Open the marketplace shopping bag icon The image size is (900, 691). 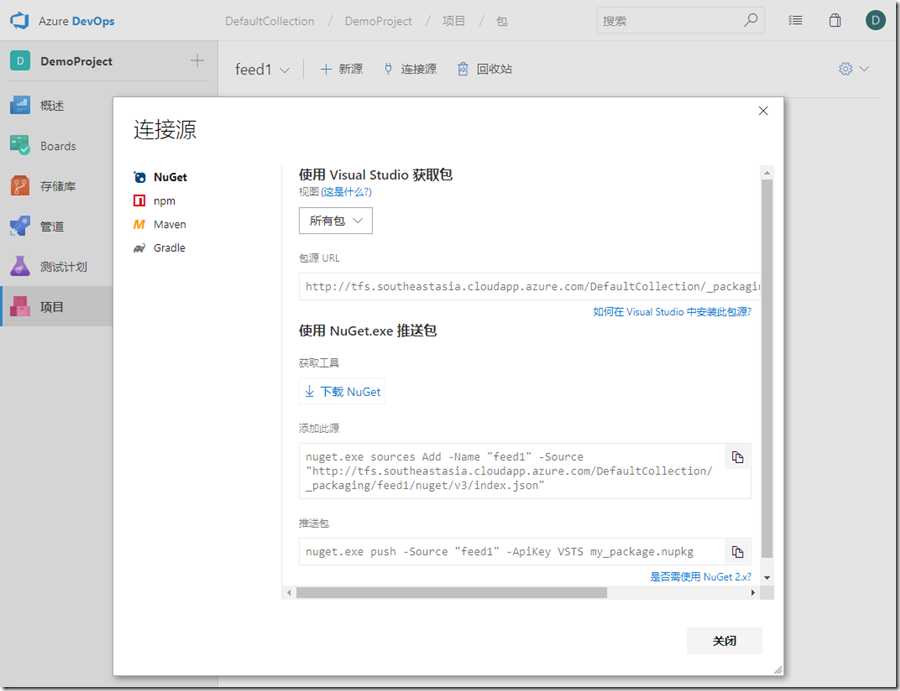click(835, 21)
